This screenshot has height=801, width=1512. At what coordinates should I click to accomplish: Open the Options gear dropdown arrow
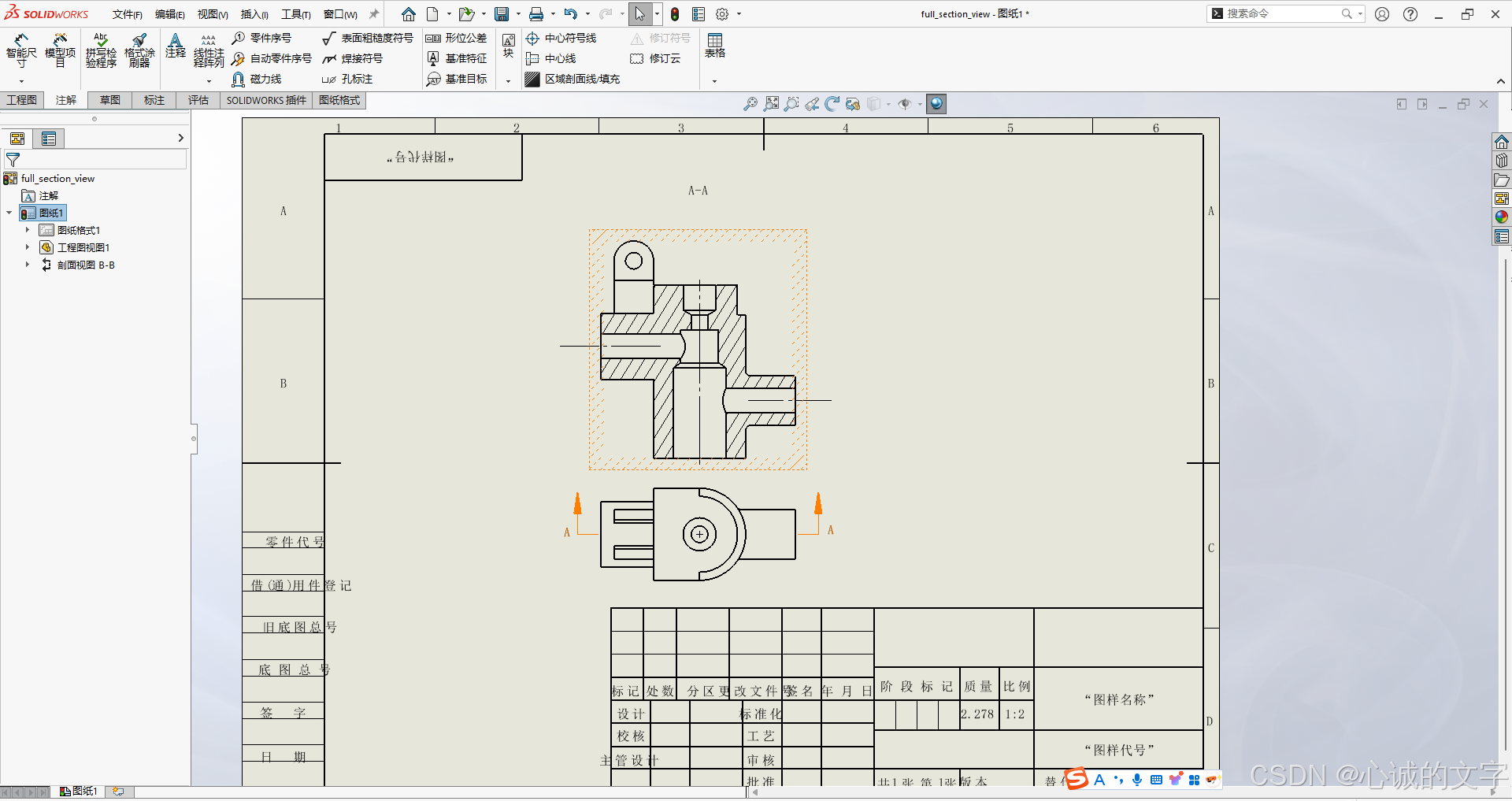click(739, 14)
